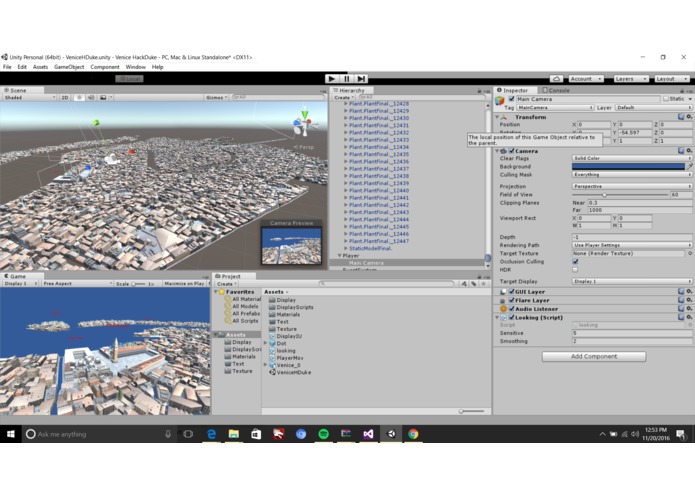Click the Add Component button

click(594, 356)
